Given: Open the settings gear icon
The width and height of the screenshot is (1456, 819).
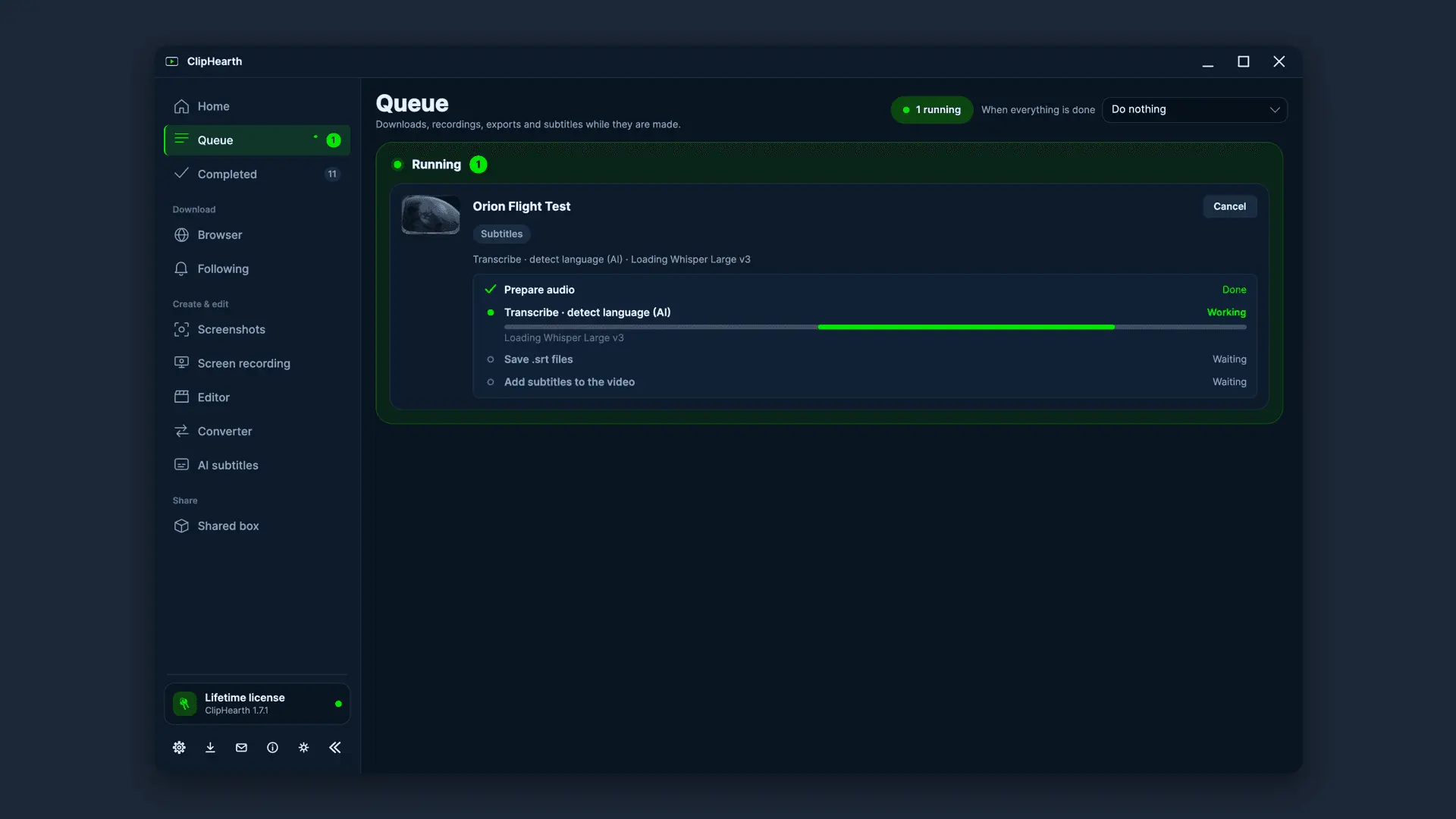Looking at the screenshot, I should click(179, 748).
